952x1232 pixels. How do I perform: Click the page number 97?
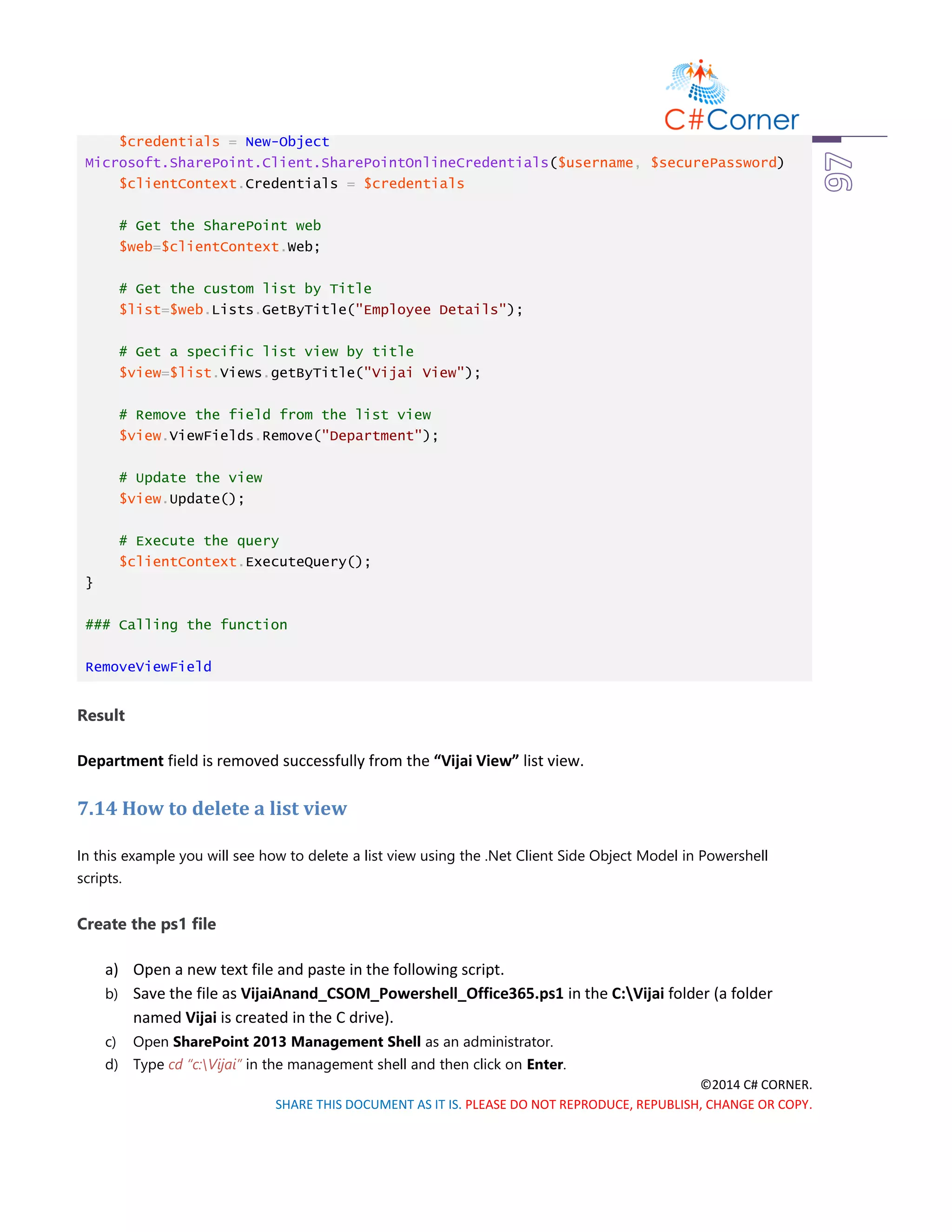838,172
